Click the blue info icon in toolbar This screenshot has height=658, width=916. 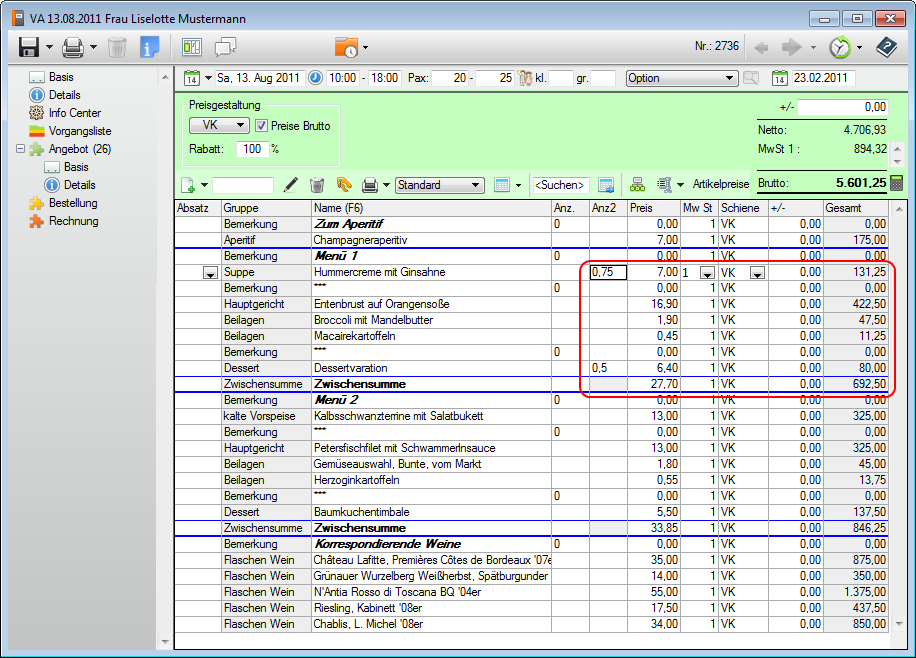[150, 47]
